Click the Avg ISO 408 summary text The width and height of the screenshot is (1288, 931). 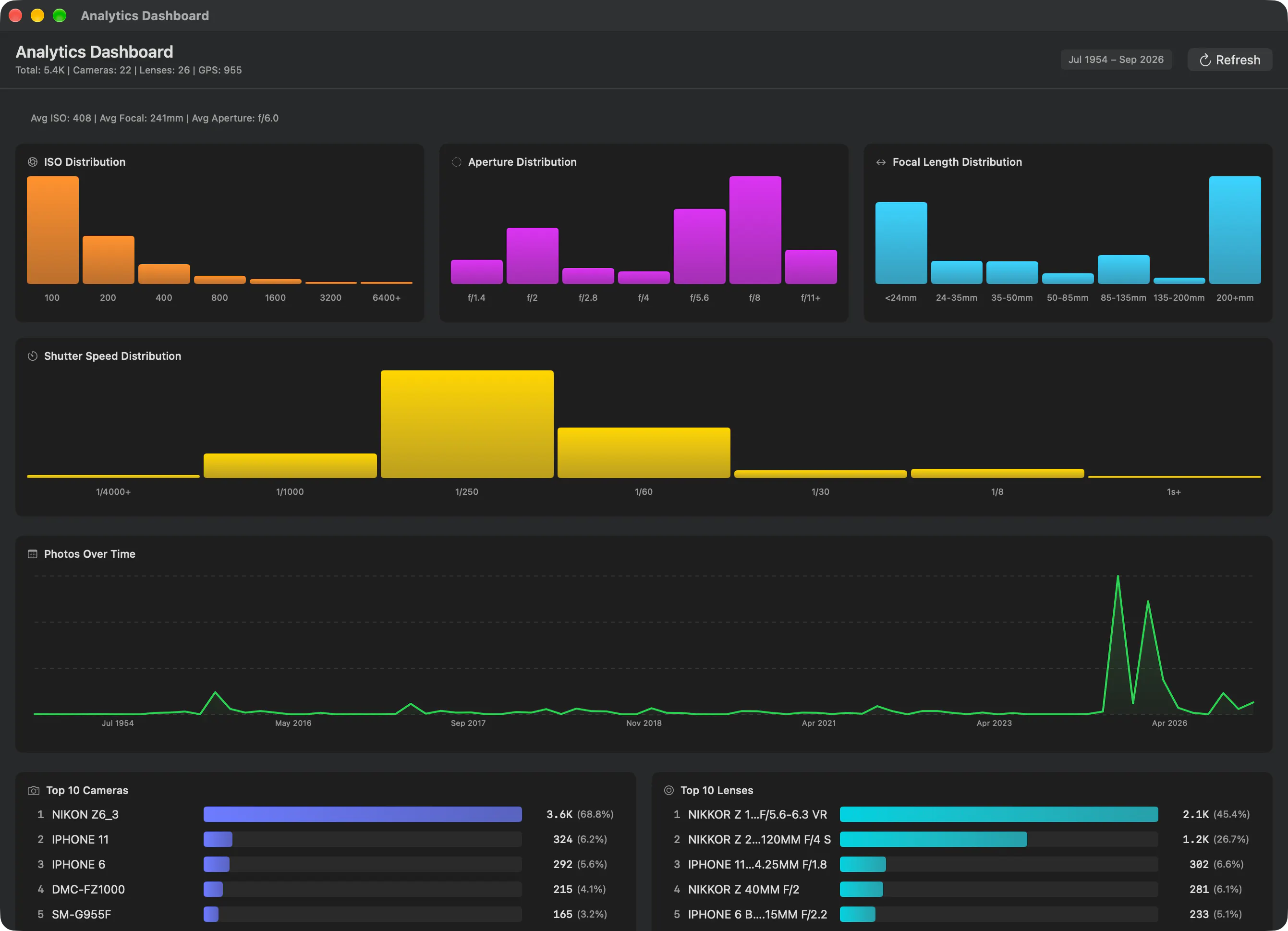pos(61,118)
